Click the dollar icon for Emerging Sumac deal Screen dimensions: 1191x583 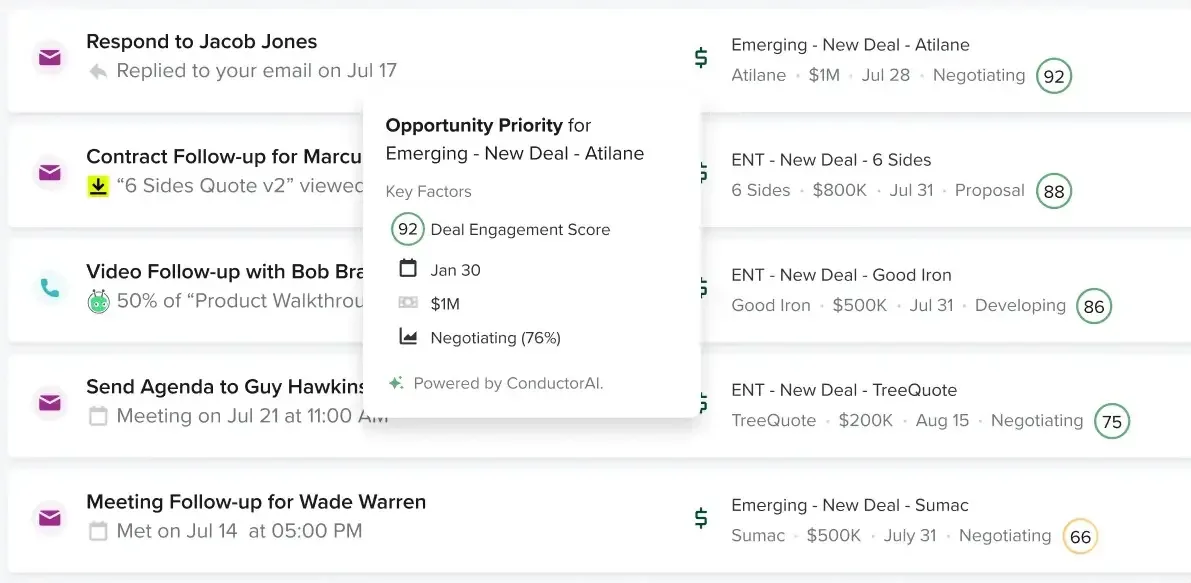pyautogui.click(x=701, y=518)
